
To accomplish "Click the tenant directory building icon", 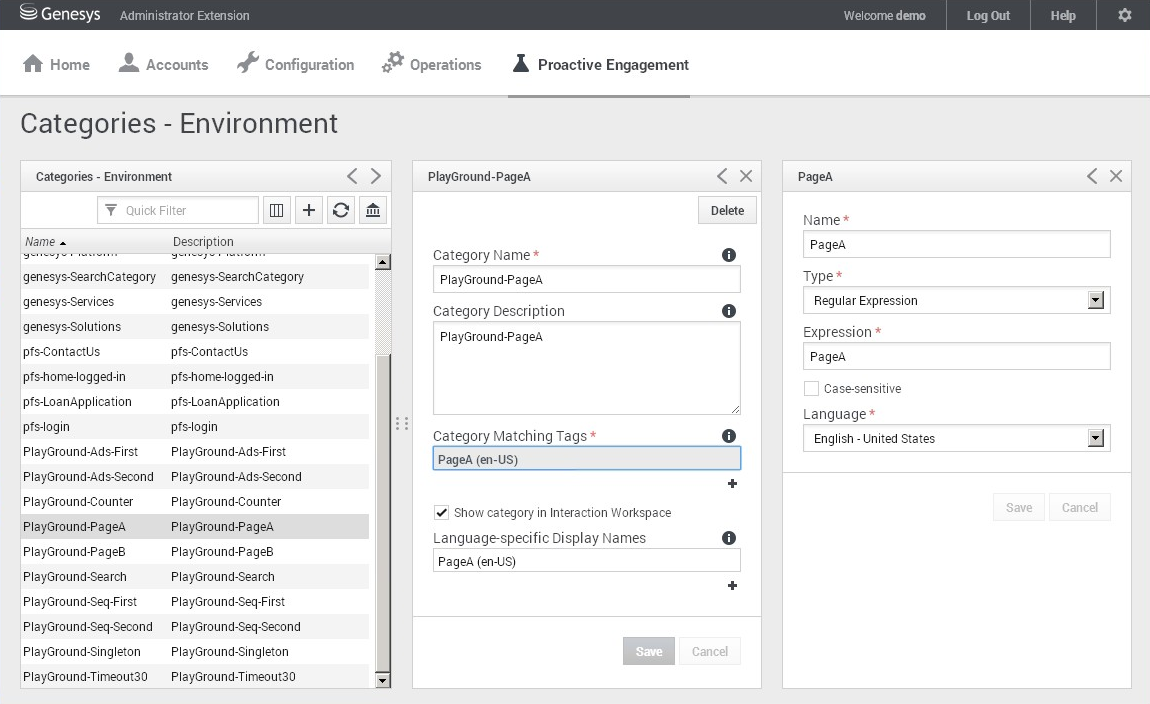I will (373, 210).
